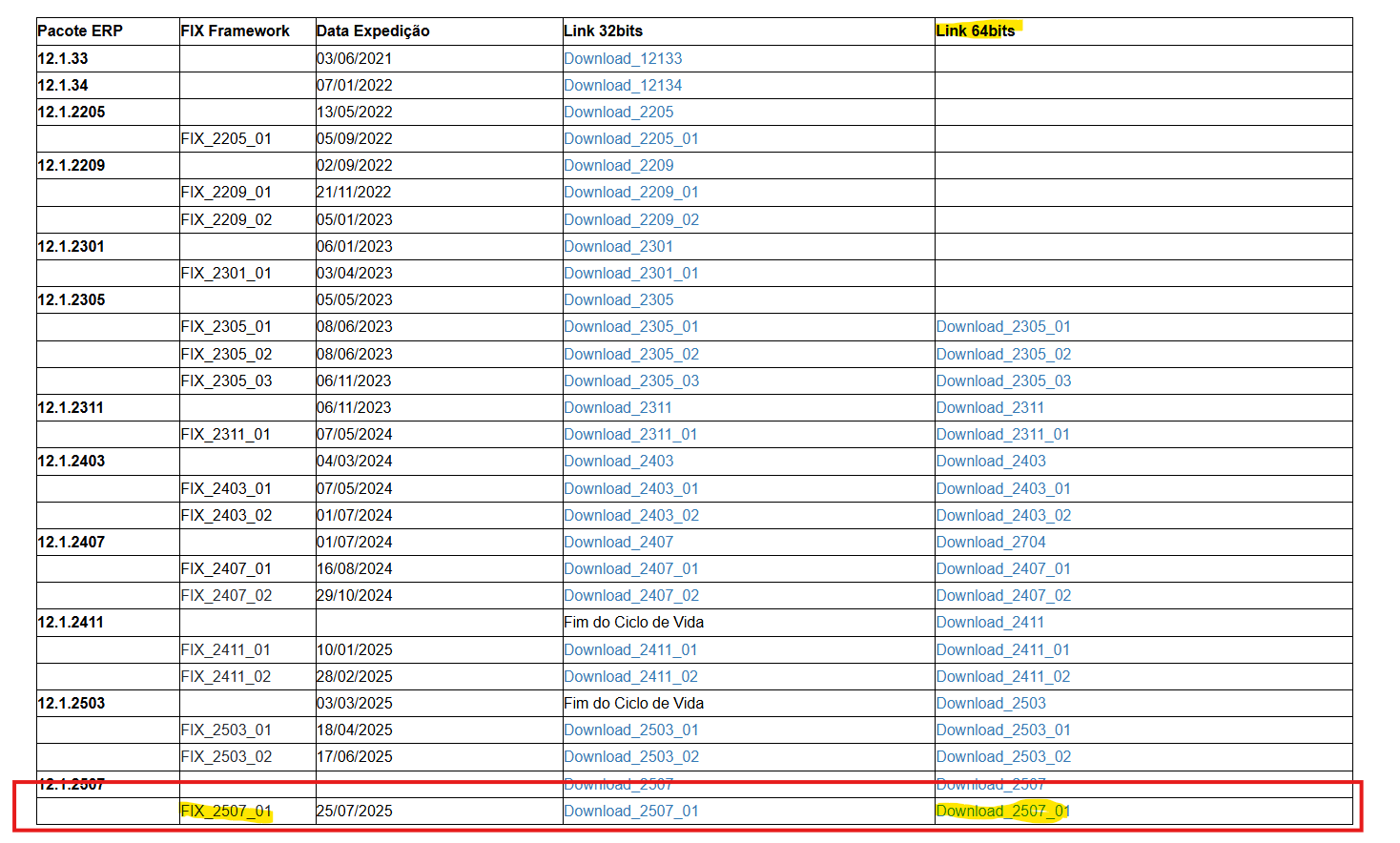Select the highlighted FIX_2507_01 cell
1400x843 pixels.
[226, 811]
